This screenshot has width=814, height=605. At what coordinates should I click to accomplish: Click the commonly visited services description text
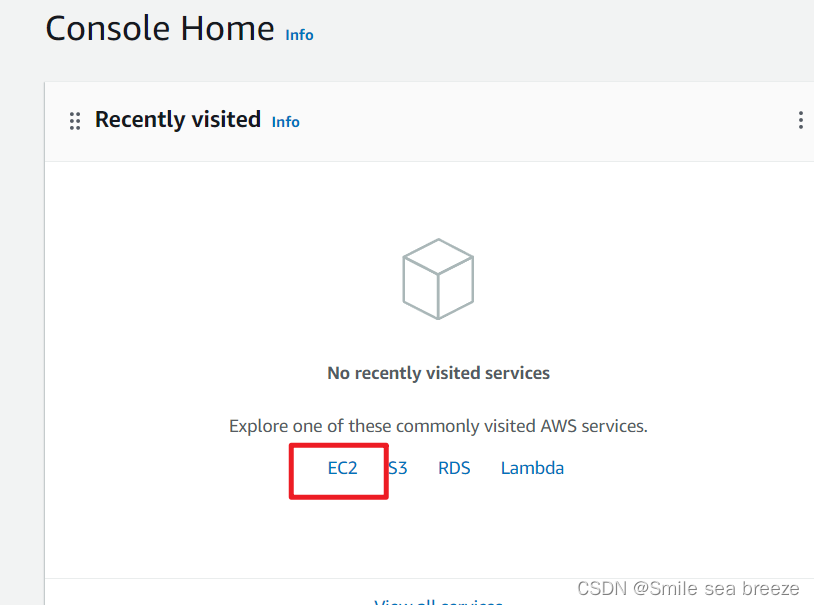click(x=438, y=425)
